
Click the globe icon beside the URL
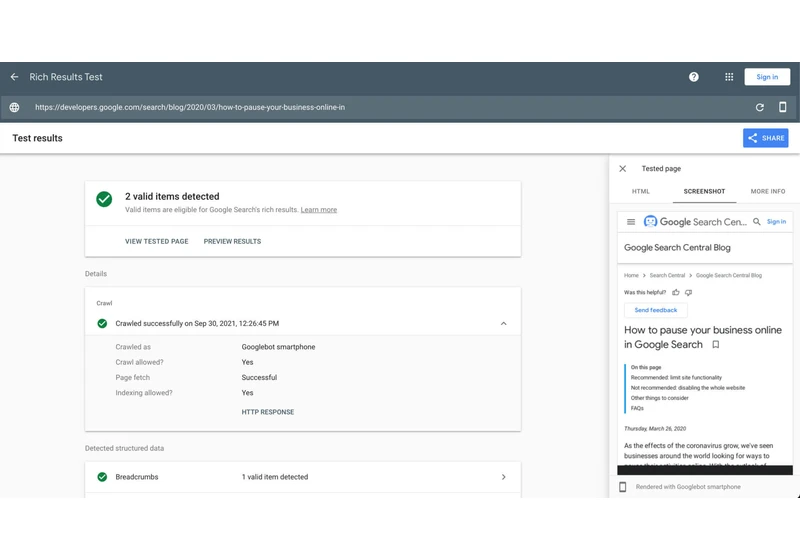point(14,107)
